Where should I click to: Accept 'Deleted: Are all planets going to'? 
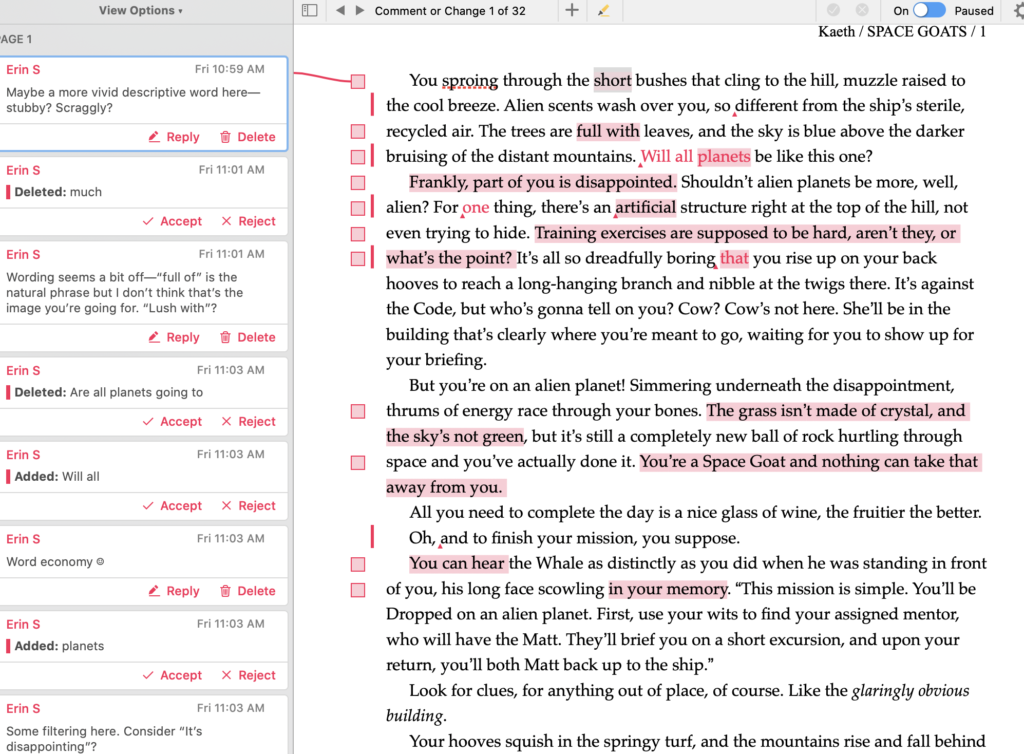coord(172,422)
